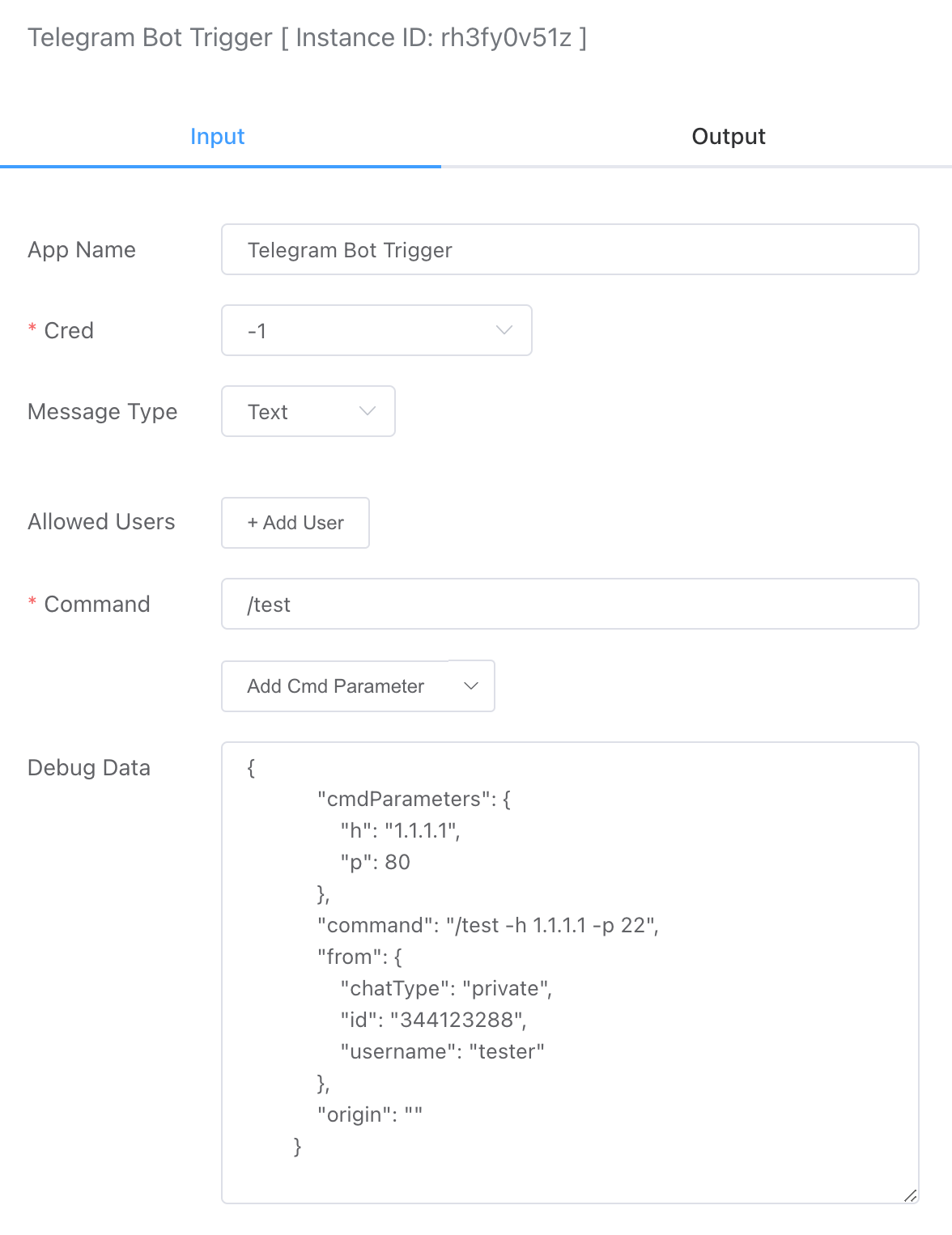Click the App Name label
This screenshot has width=952, height=1235.
(82, 250)
